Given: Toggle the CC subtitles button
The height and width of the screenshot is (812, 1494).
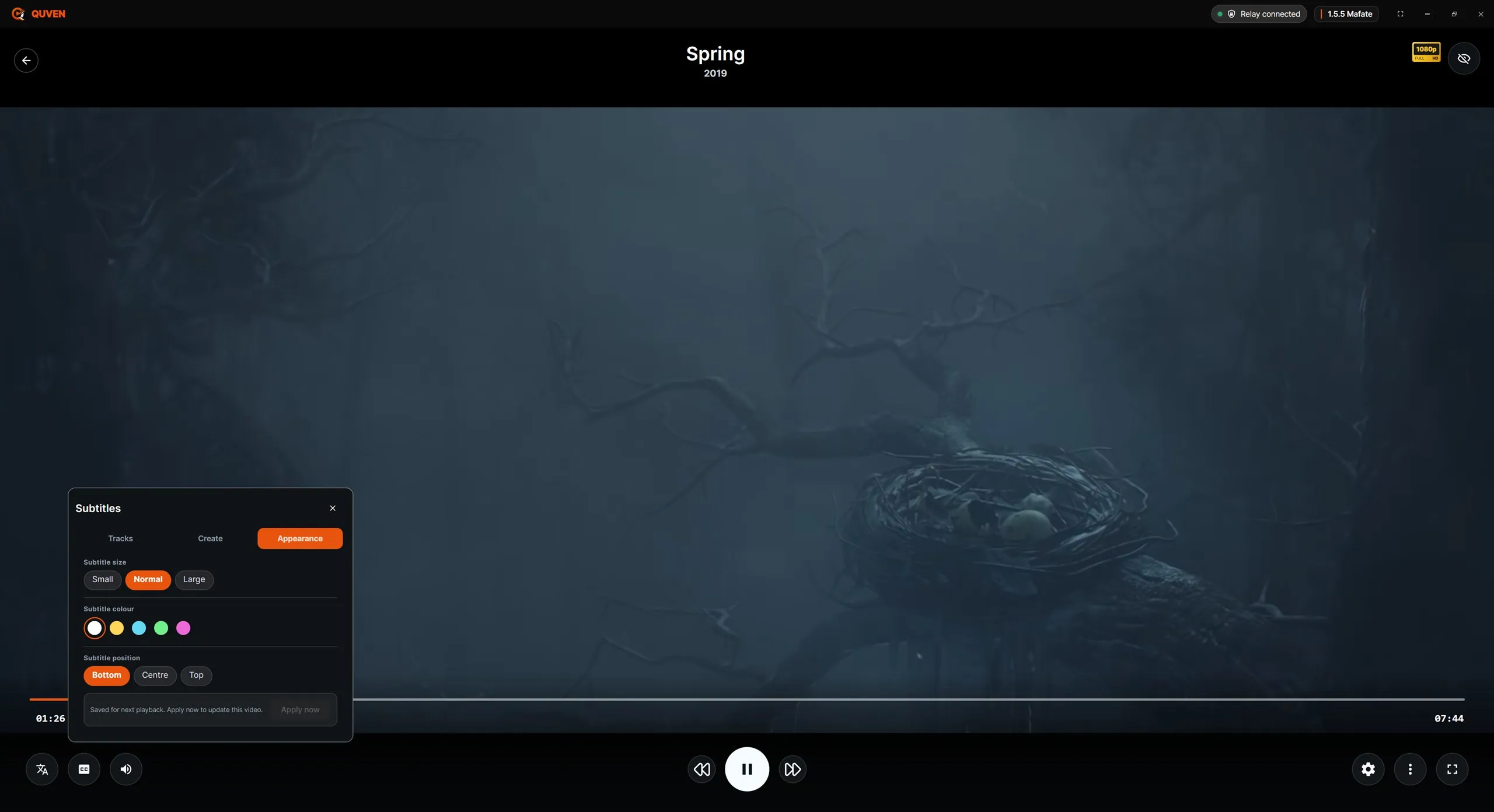Looking at the screenshot, I should click(x=84, y=769).
